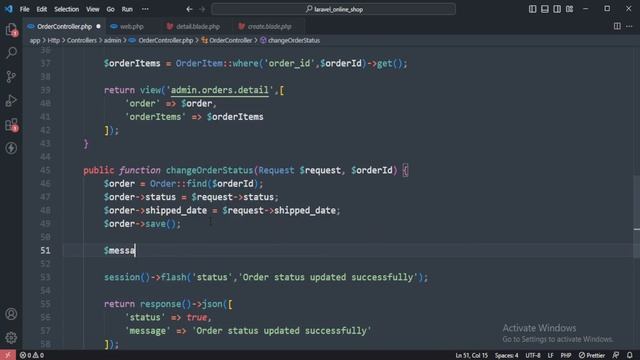Split the editor to the right
The height and width of the screenshot is (360, 640).
click(x=617, y=27)
